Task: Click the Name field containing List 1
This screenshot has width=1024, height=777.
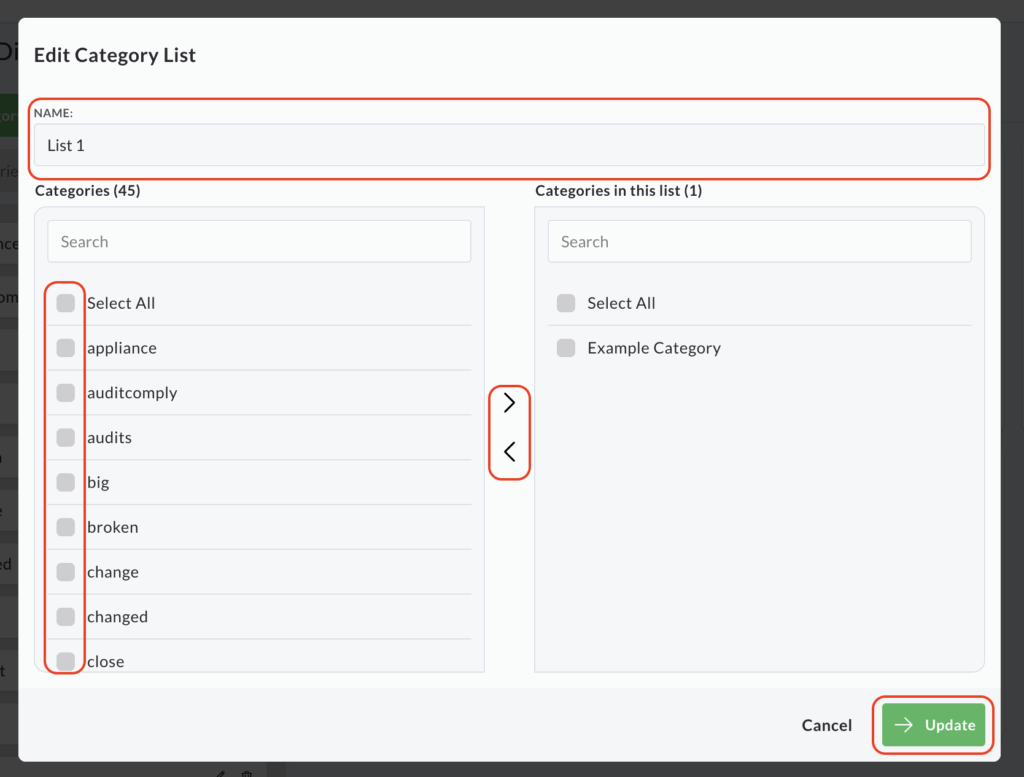Action: coord(509,145)
